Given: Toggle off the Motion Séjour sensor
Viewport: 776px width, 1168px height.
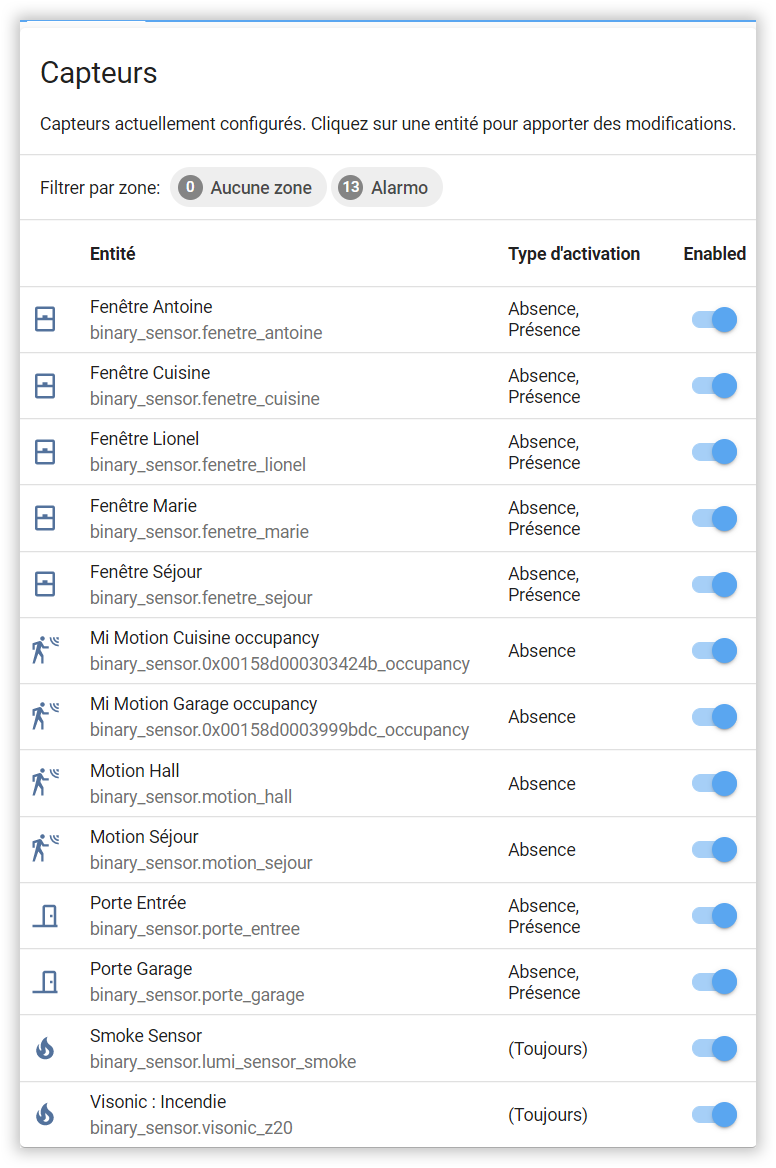Looking at the screenshot, I should (x=714, y=850).
